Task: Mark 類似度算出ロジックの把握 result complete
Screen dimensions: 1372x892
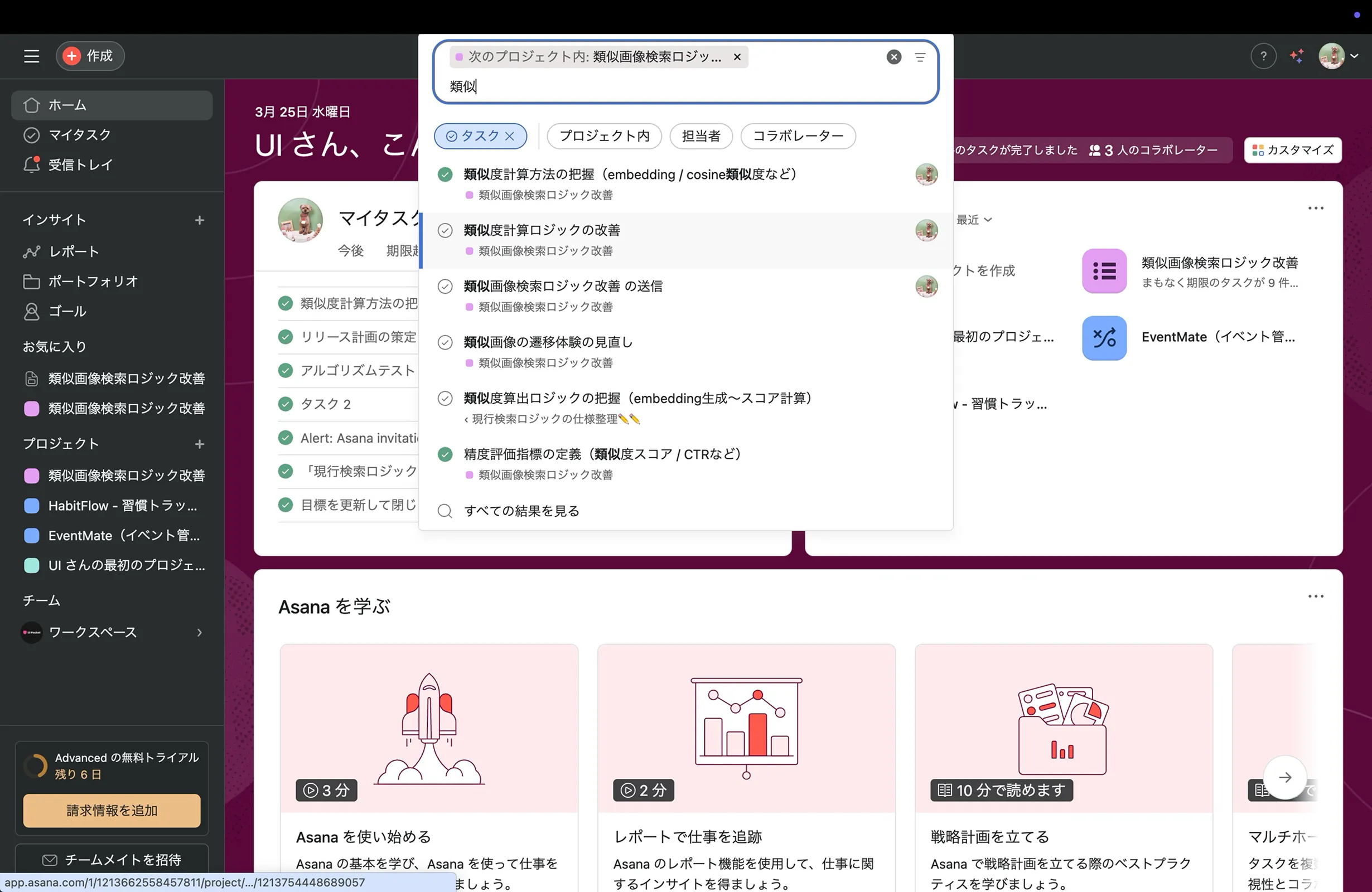Action: coord(445,398)
